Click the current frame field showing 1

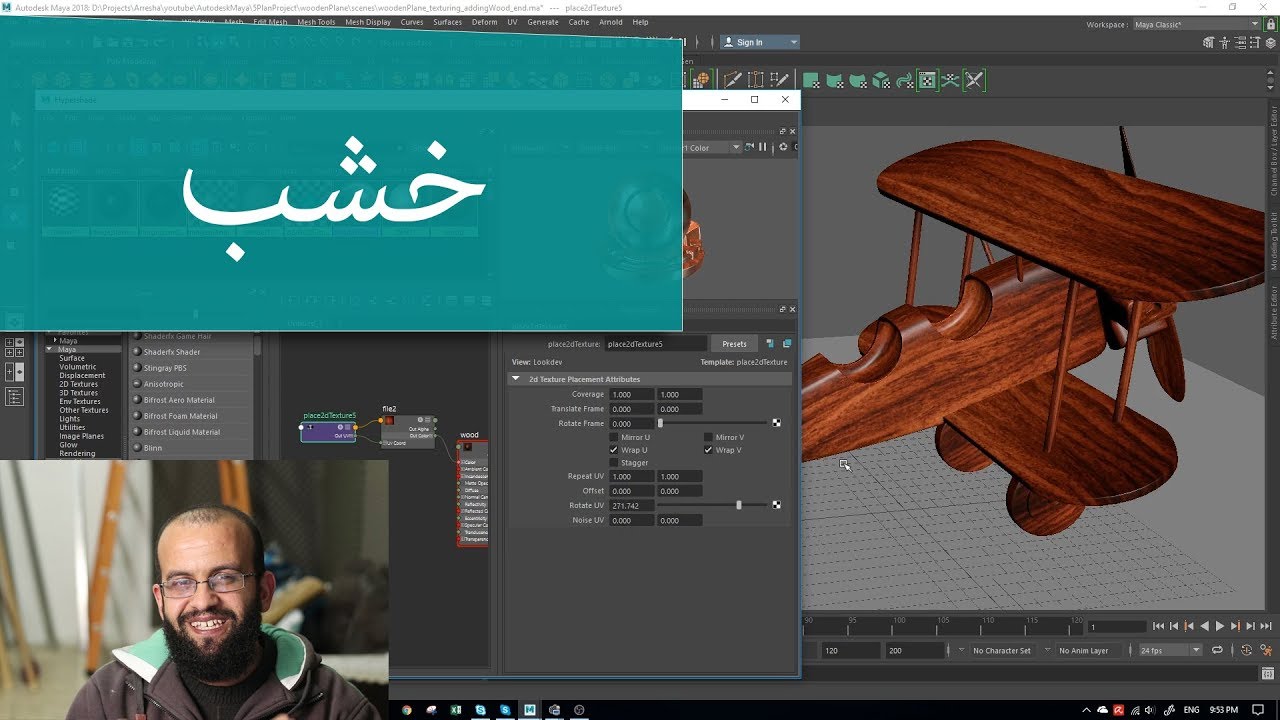click(1115, 627)
